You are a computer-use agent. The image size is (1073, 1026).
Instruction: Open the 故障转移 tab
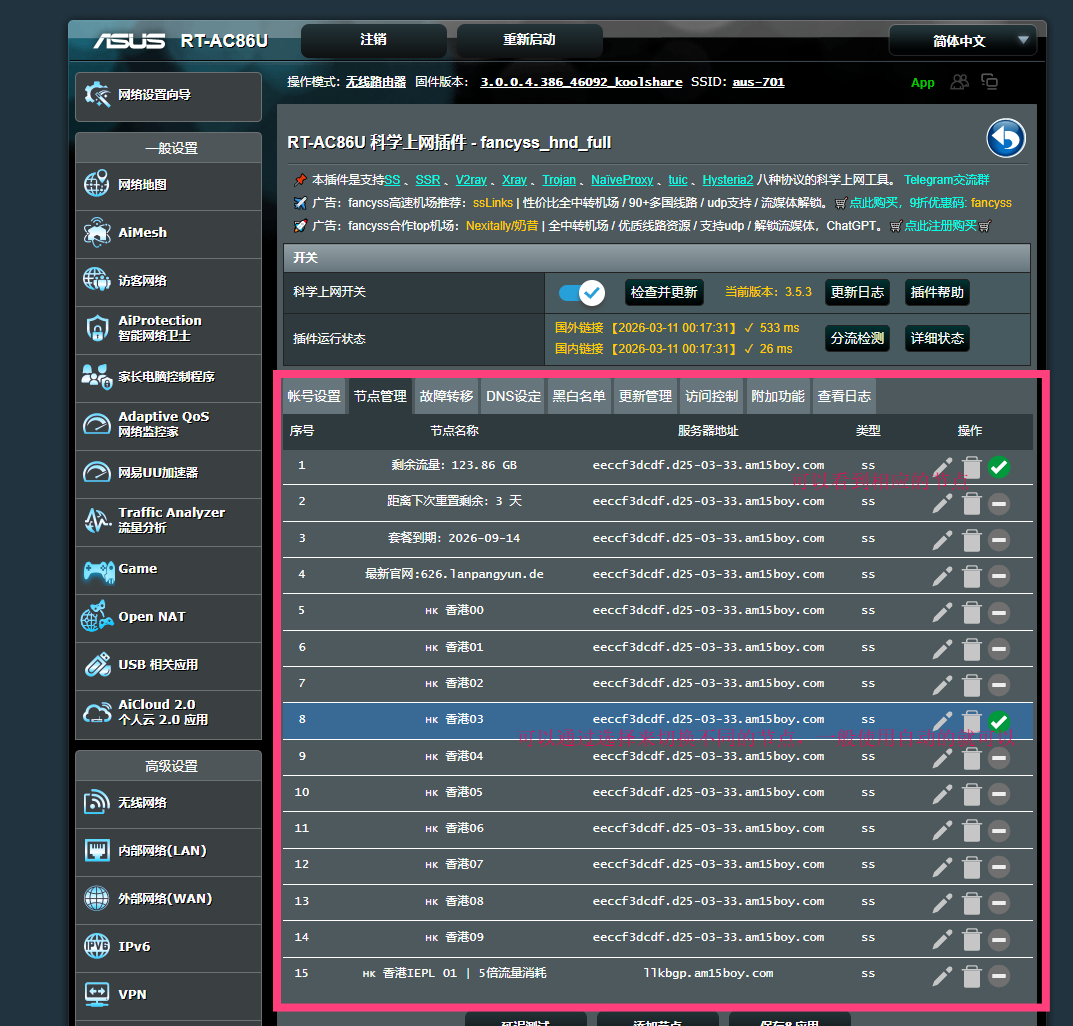pos(446,396)
